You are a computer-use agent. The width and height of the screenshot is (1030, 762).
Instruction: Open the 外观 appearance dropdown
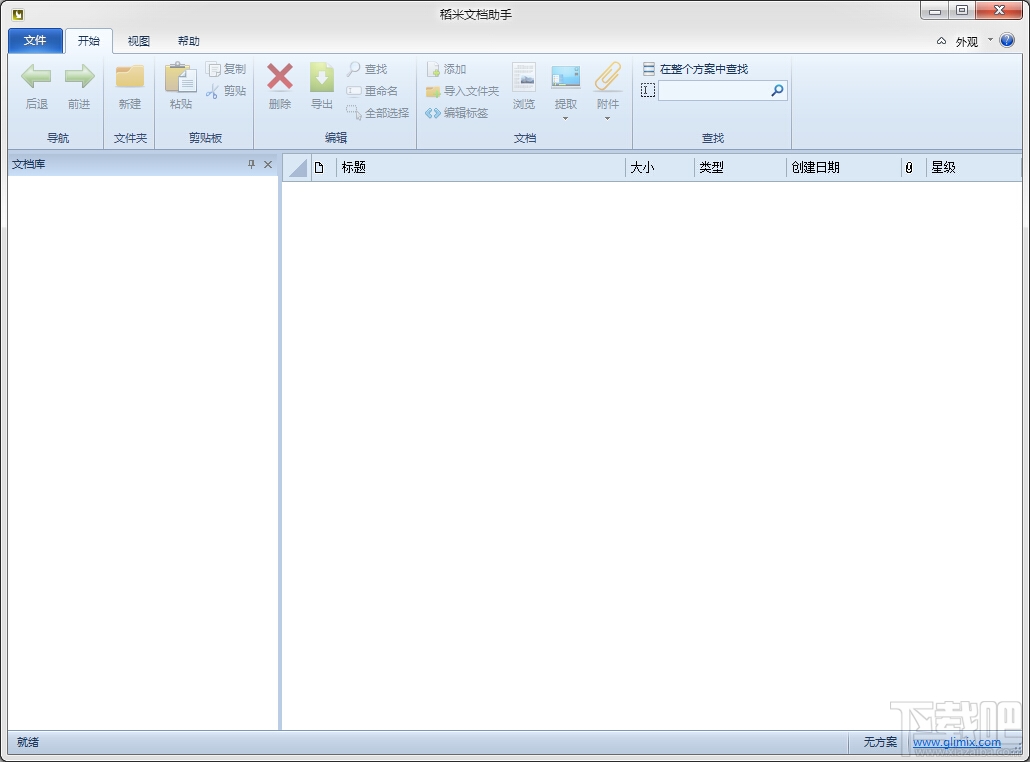click(974, 41)
